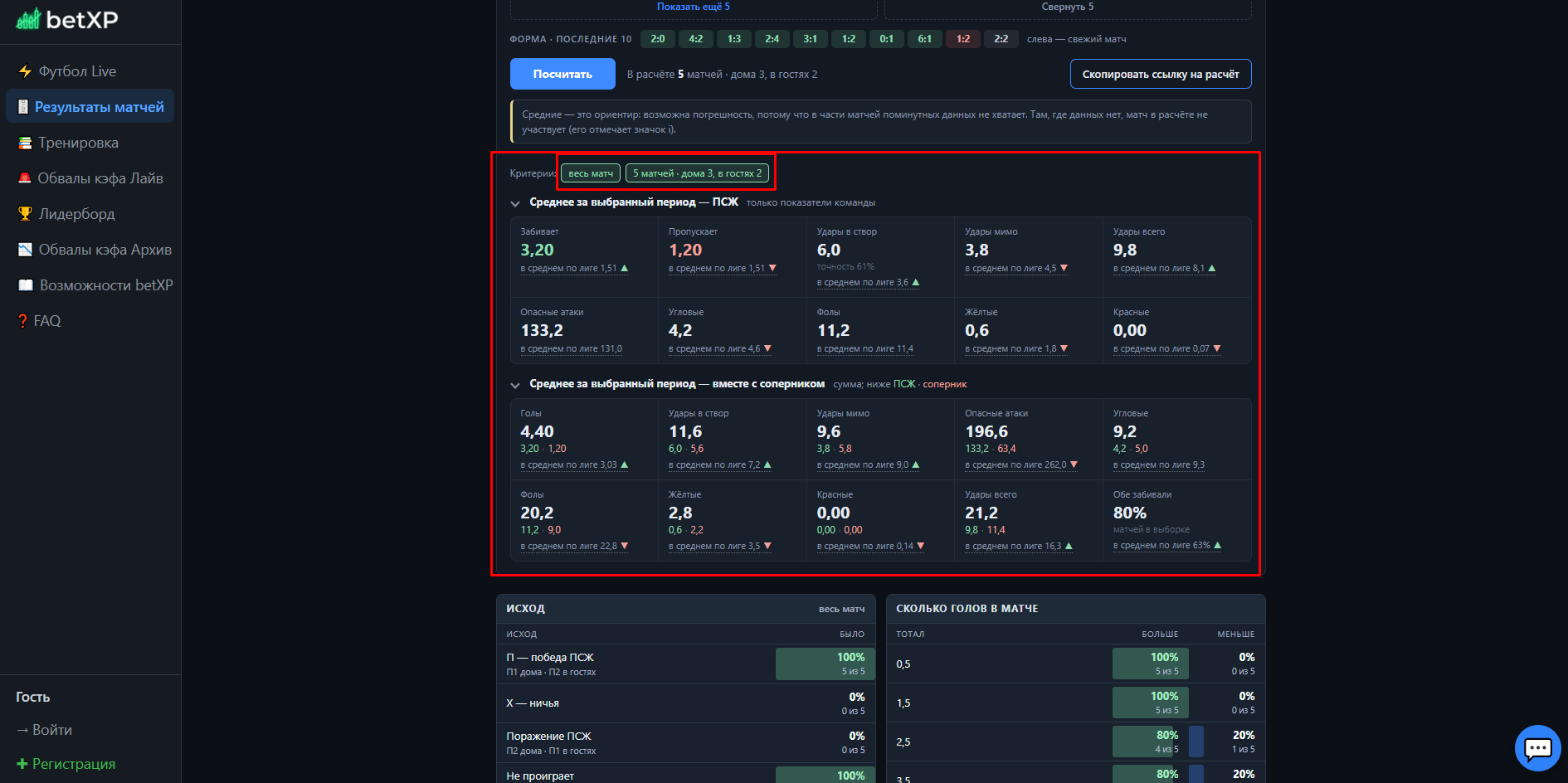This screenshot has width=1568, height=783.
Task: Click Показать ещё 5 link
Action: point(694,7)
